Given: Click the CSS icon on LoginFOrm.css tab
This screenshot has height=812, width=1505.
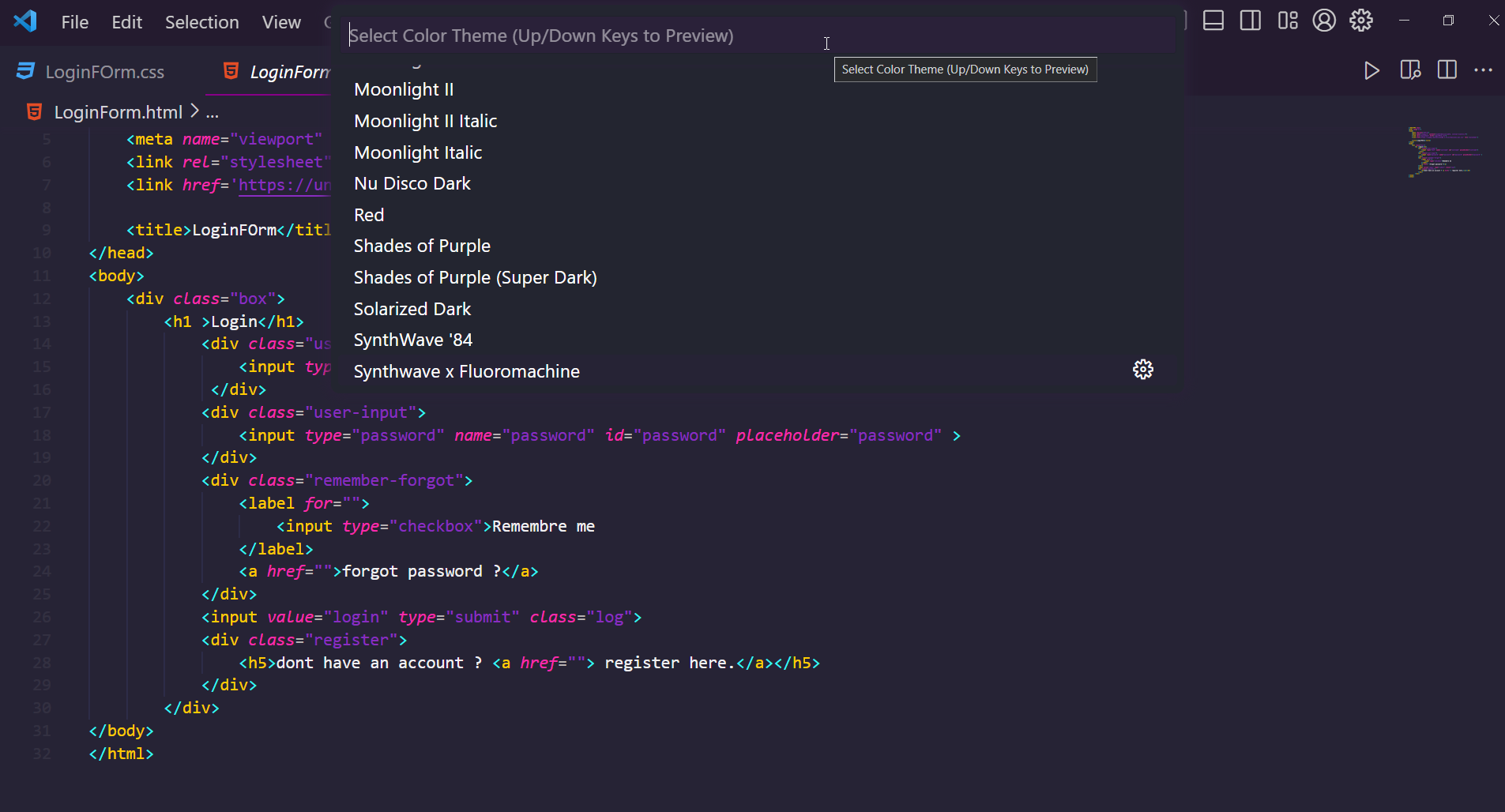Looking at the screenshot, I should coord(24,71).
